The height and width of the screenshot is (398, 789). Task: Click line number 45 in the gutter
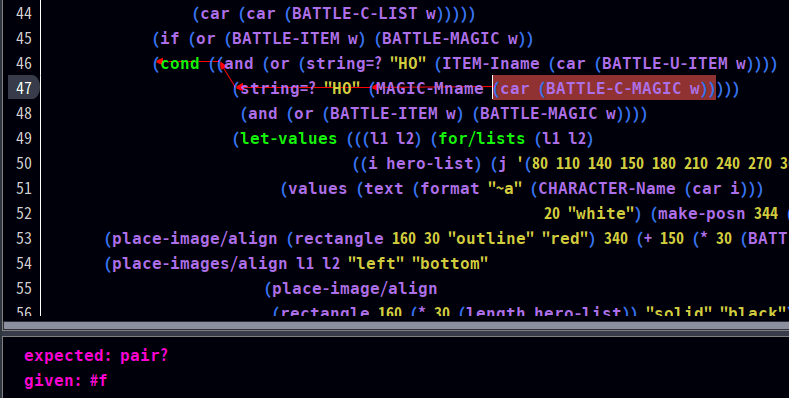[24, 38]
